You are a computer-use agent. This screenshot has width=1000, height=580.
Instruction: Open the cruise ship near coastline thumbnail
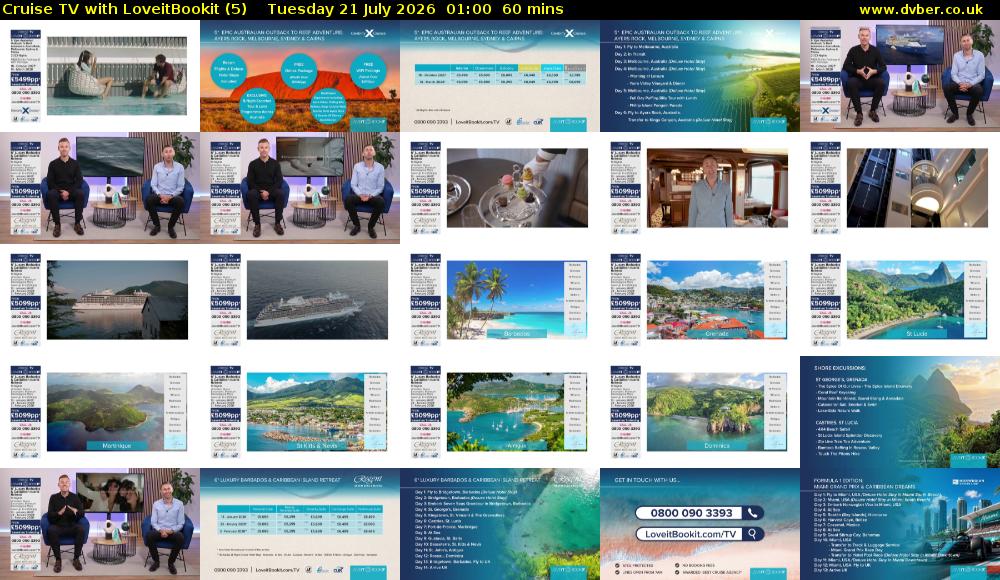coord(100,300)
